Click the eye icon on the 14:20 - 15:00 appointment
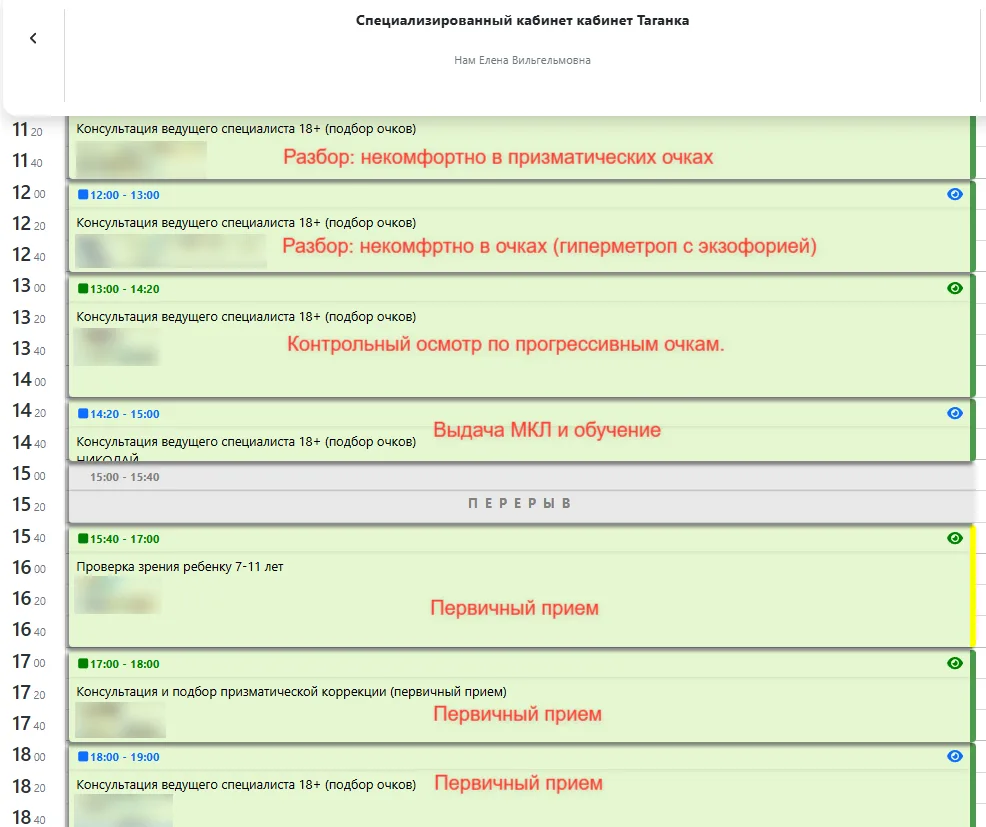Image resolution: width=986 pixels, height=827 pixels. 955,413
